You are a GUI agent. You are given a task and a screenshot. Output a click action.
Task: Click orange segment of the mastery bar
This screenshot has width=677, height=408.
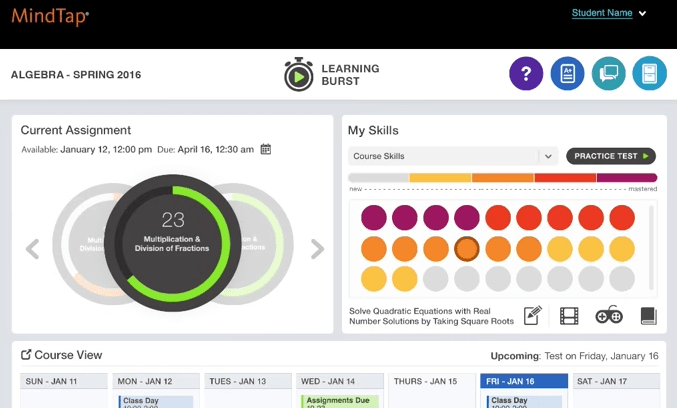coord(503,177)
